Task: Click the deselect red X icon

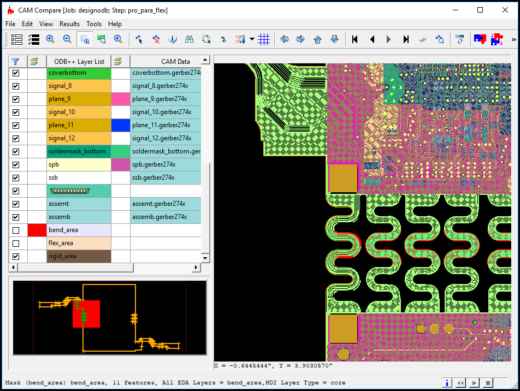Action: [x=156, y=39]
